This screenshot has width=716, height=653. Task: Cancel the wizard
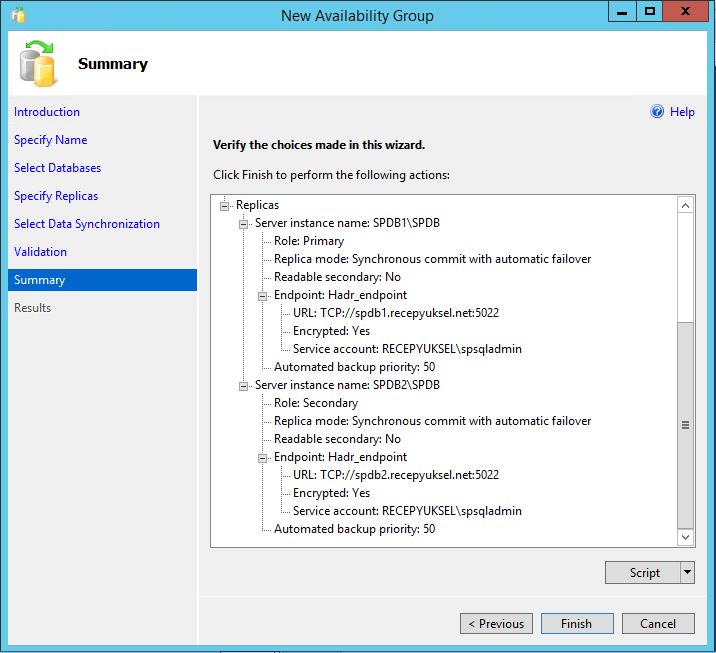point(658,623)
